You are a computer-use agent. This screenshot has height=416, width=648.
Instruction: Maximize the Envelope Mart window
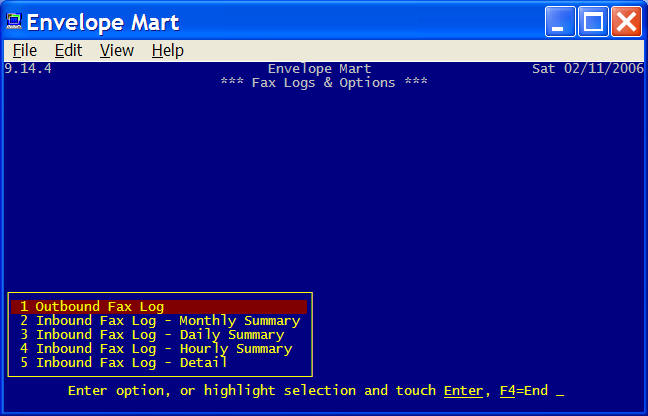coord(593,21)
